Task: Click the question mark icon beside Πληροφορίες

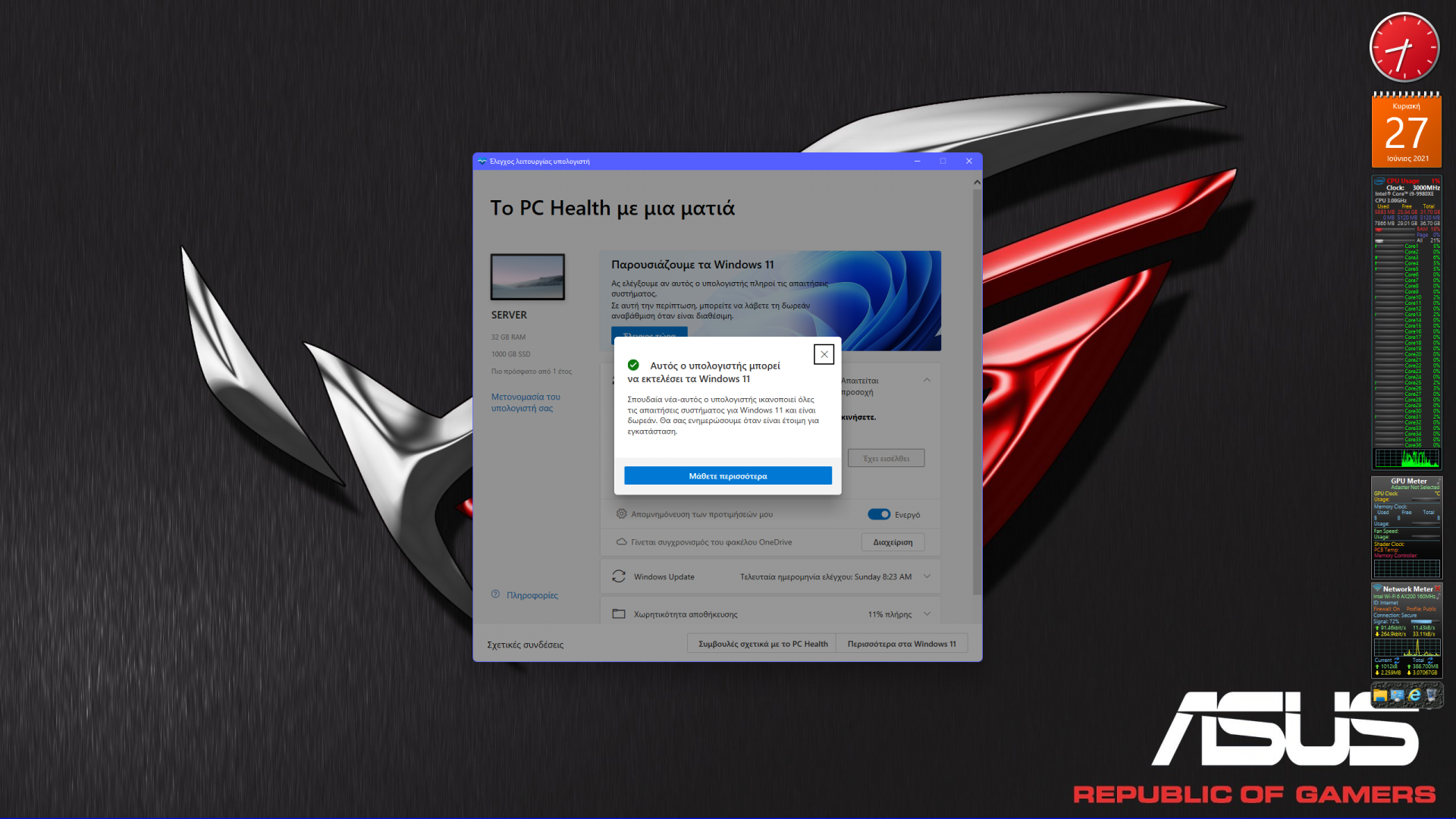Action: 495,594
